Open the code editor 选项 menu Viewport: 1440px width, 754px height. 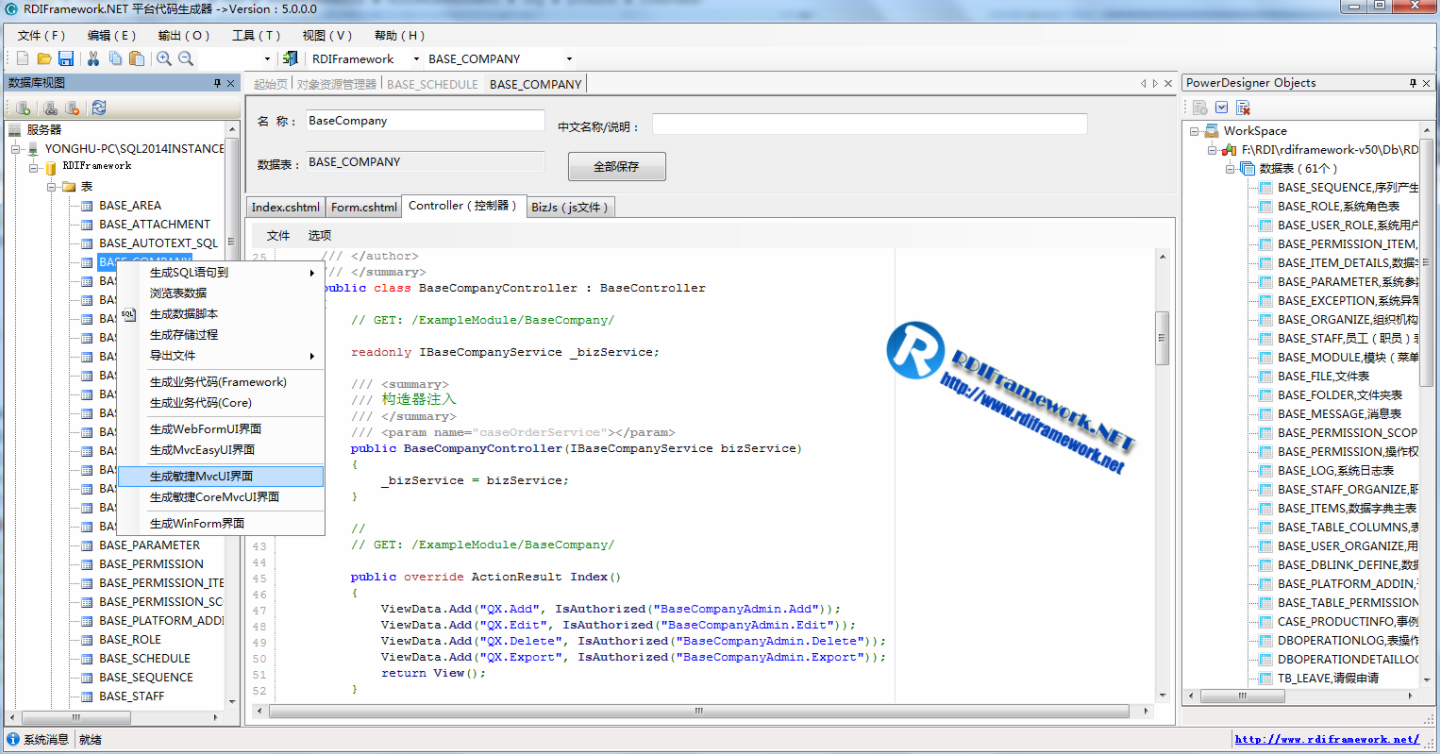click(x=320, y=236)
